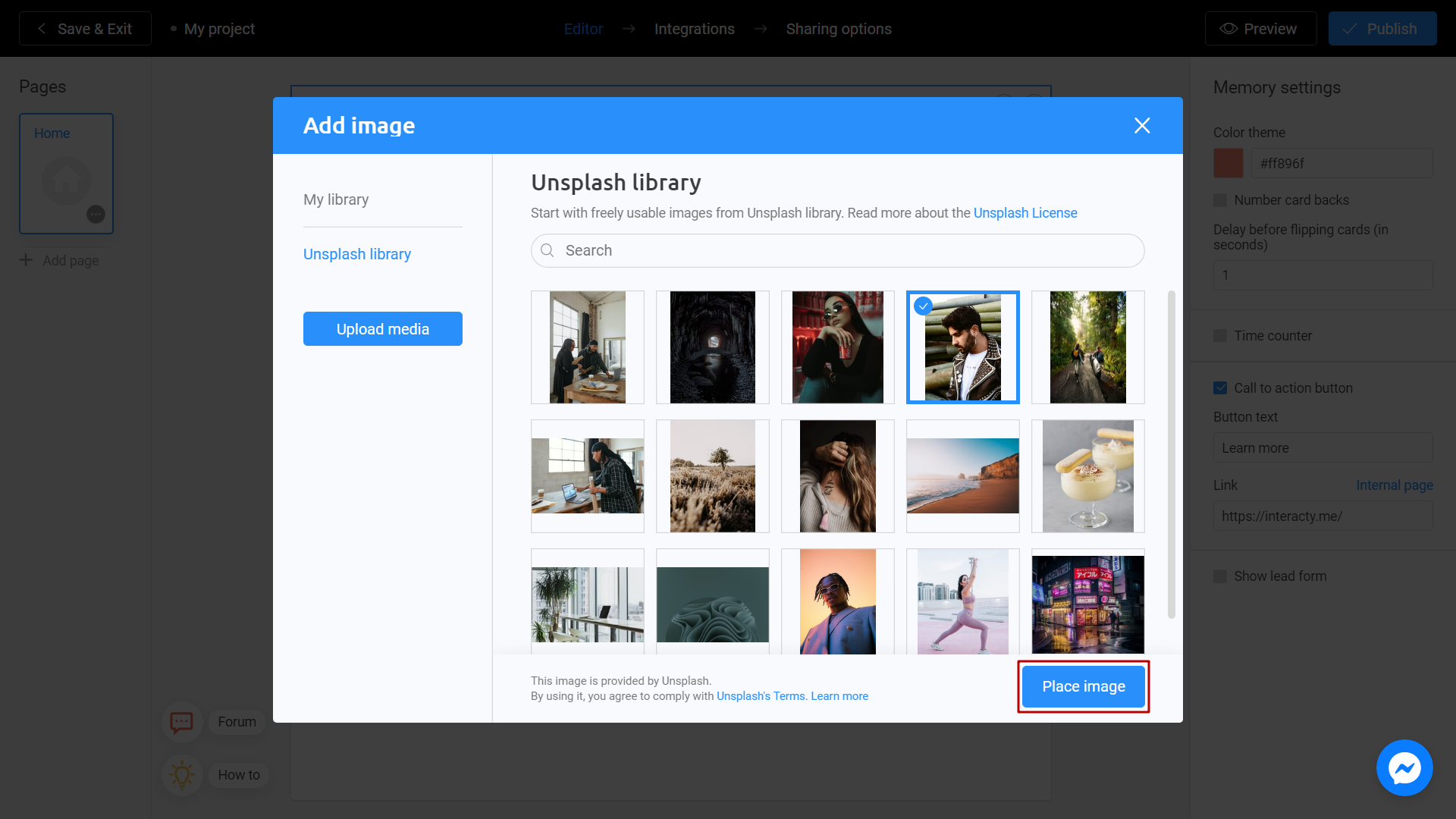Click the search input field
Viewport: 1456px width, 819px height.
(837, 250)
